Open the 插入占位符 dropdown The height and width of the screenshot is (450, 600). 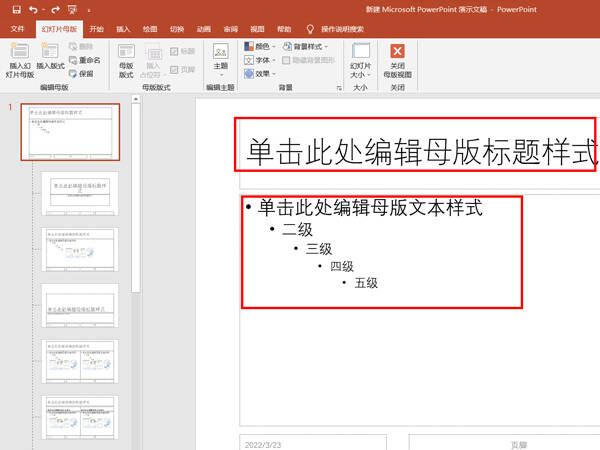pyautogui.click(x=153, y=60)
